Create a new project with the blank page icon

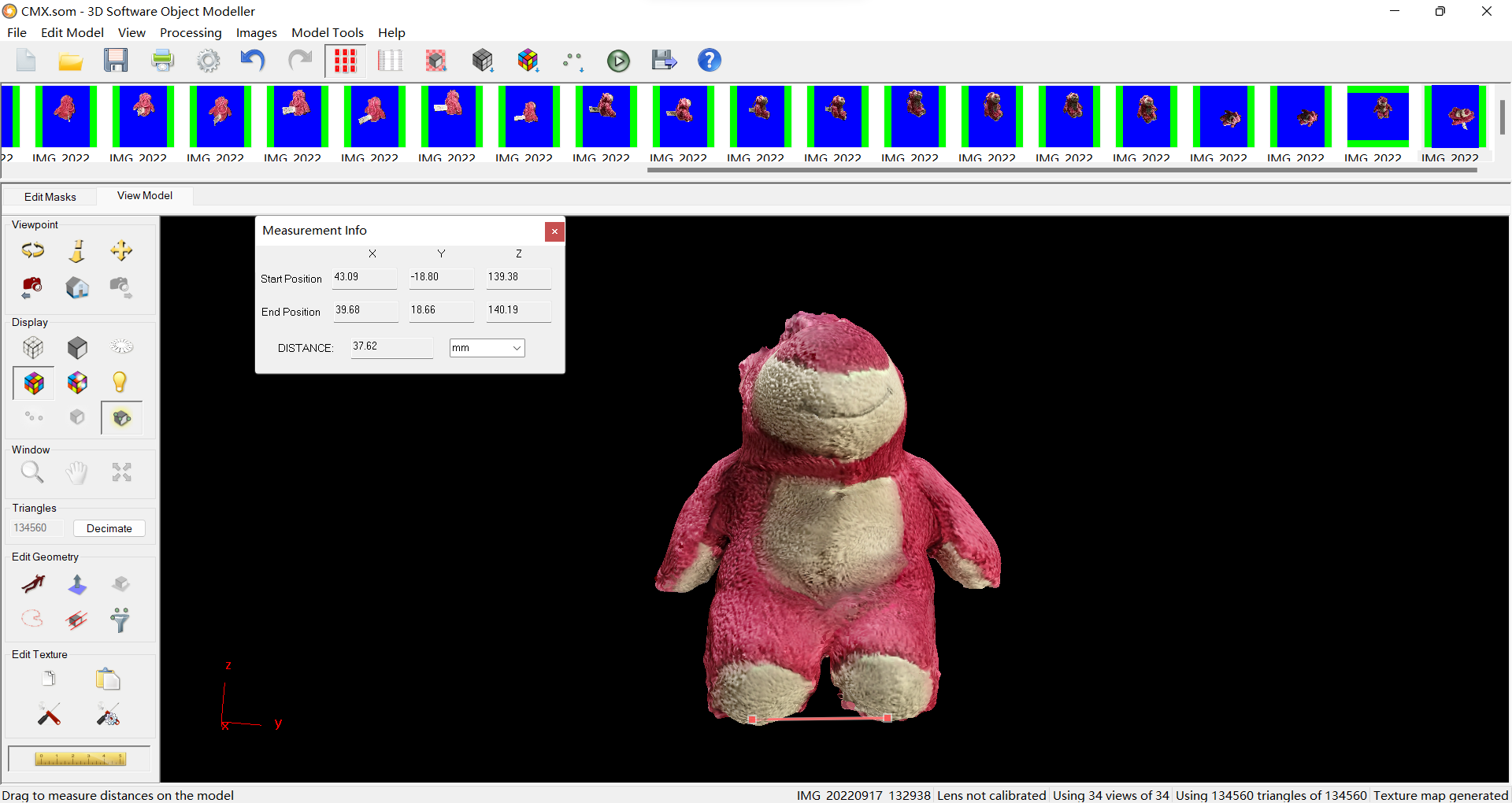click(x=26, y=61)
